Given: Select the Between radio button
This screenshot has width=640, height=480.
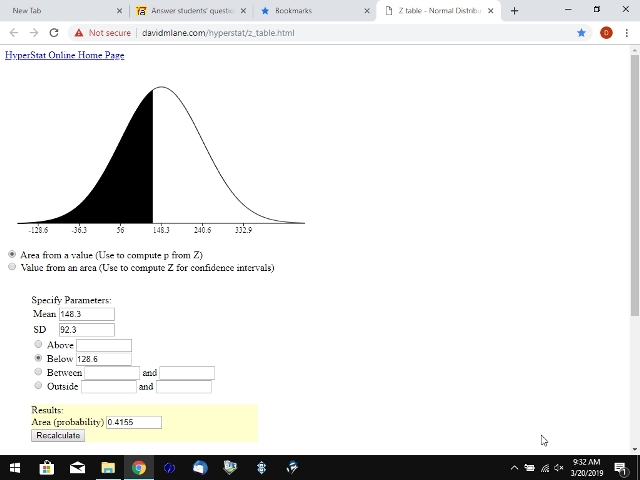Looking at the screenshot, I should [38, 371].
